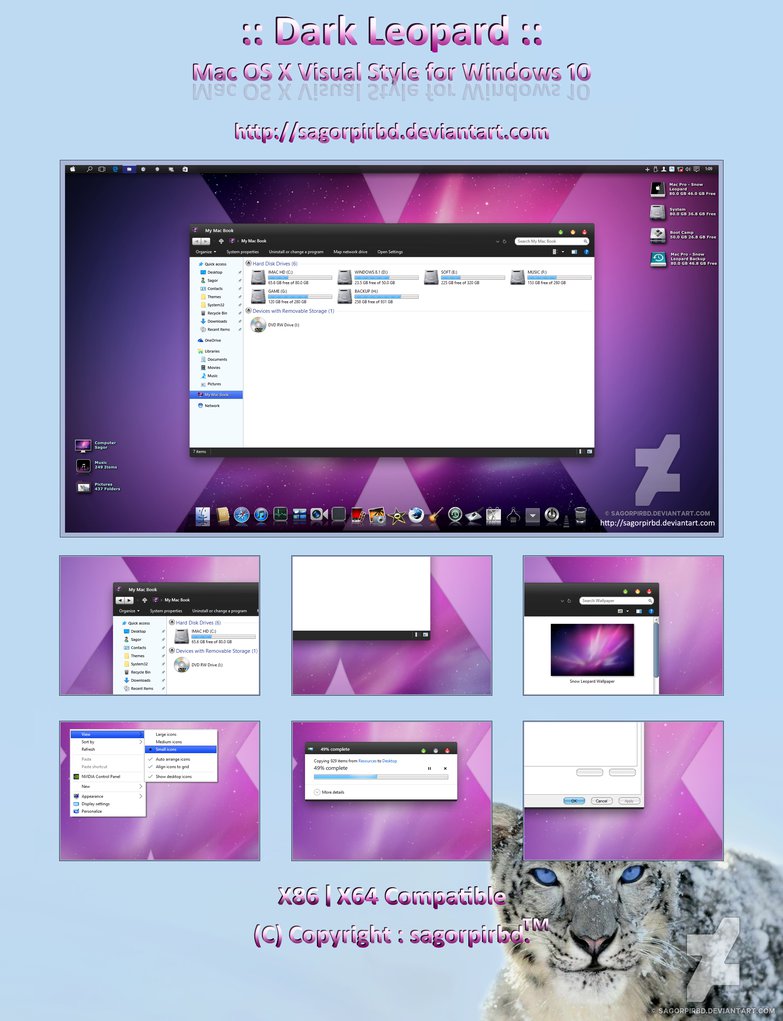
Task: Open DVD RW Drive in main window
Action: [x=276, y=324]
